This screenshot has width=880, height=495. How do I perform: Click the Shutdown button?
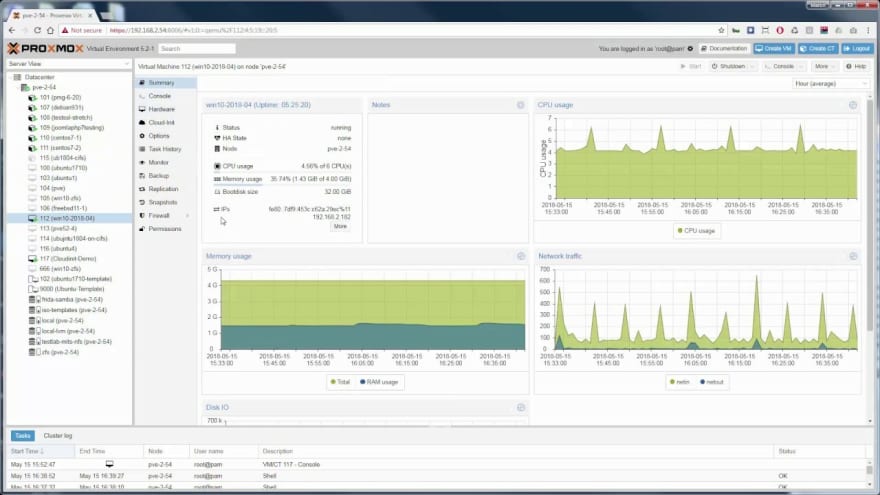point(732,66)
